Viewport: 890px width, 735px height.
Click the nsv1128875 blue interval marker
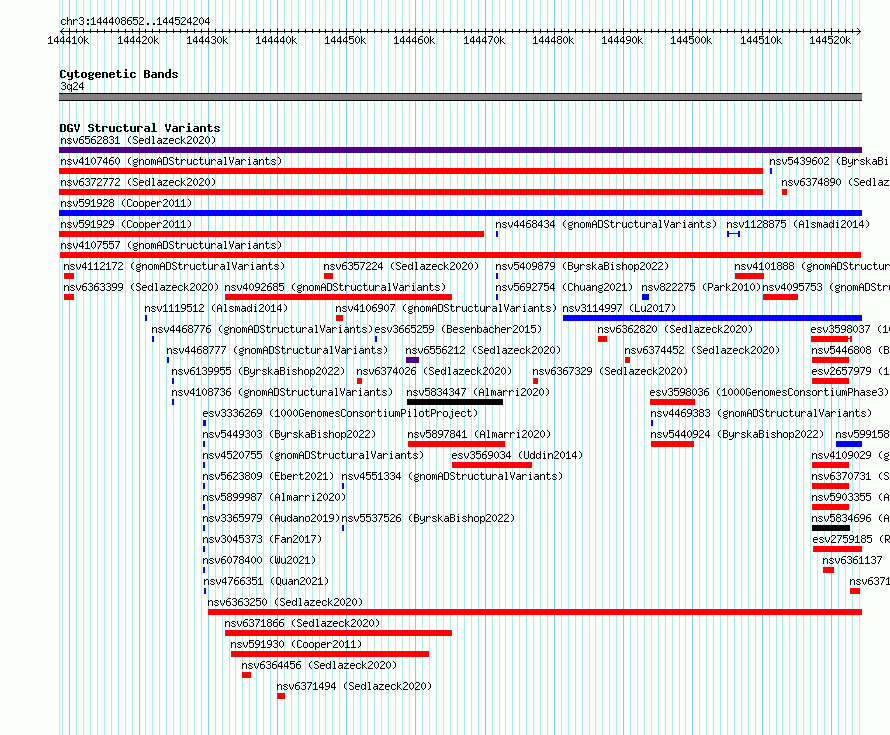(733, 234)
